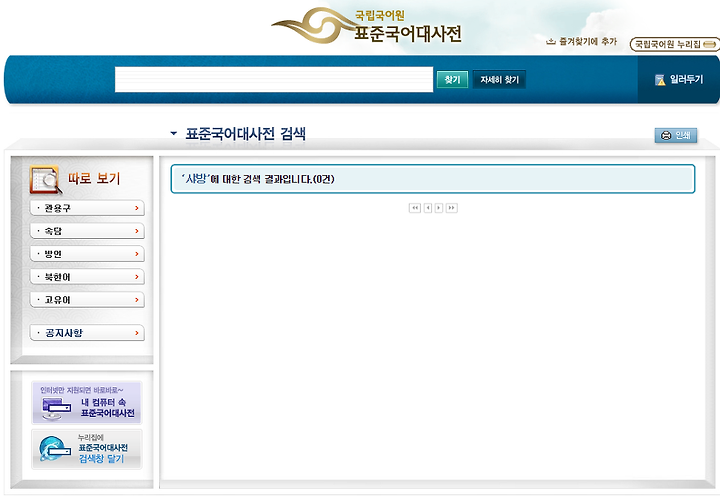Open 내 컴퓨터 속 표준국어대사전 banner
This screenshot has height=496, width=720.
pyautogui.click(x=87, y=403)
